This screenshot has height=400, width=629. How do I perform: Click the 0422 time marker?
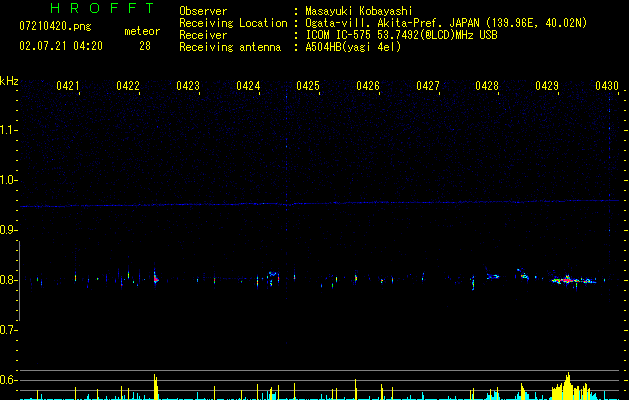[128, 86]
